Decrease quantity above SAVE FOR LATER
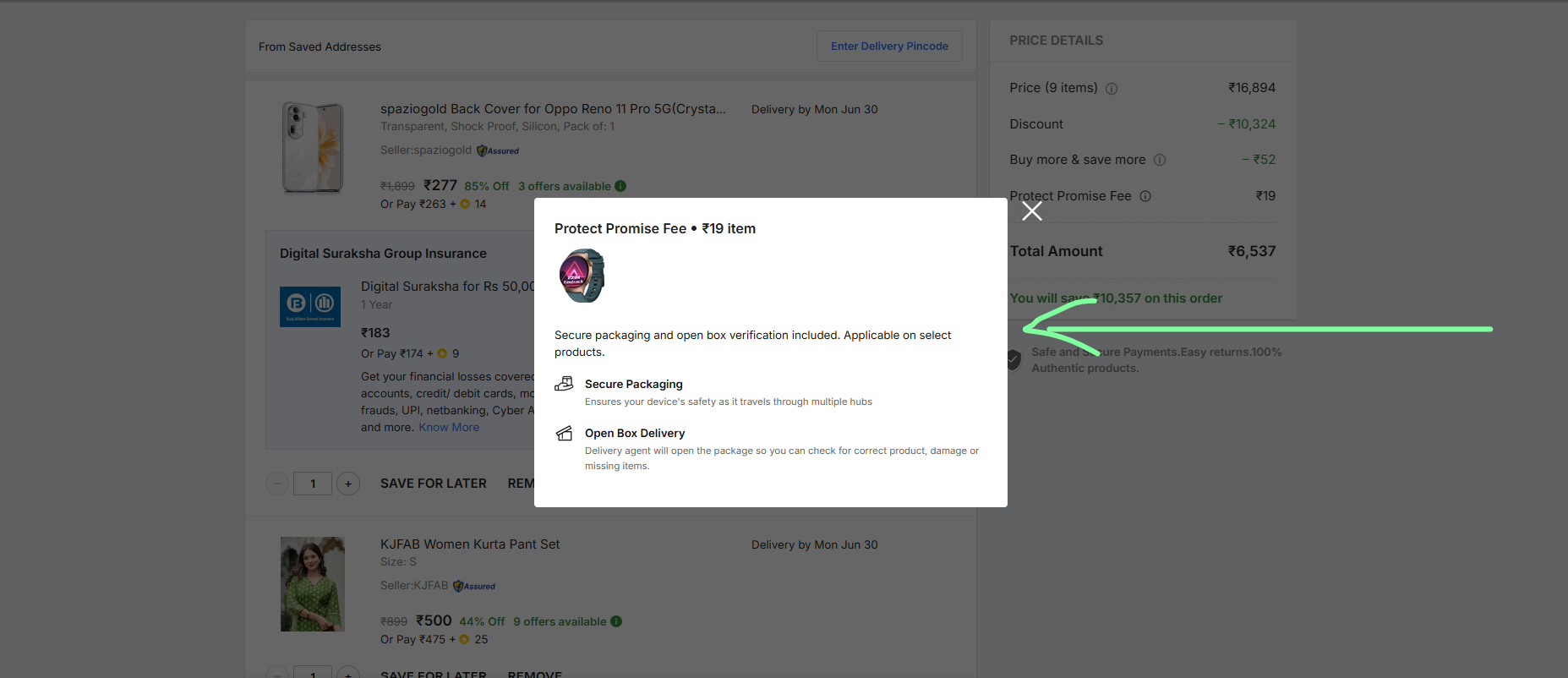This screenshot has height=678, width=1568. point(277,484)
